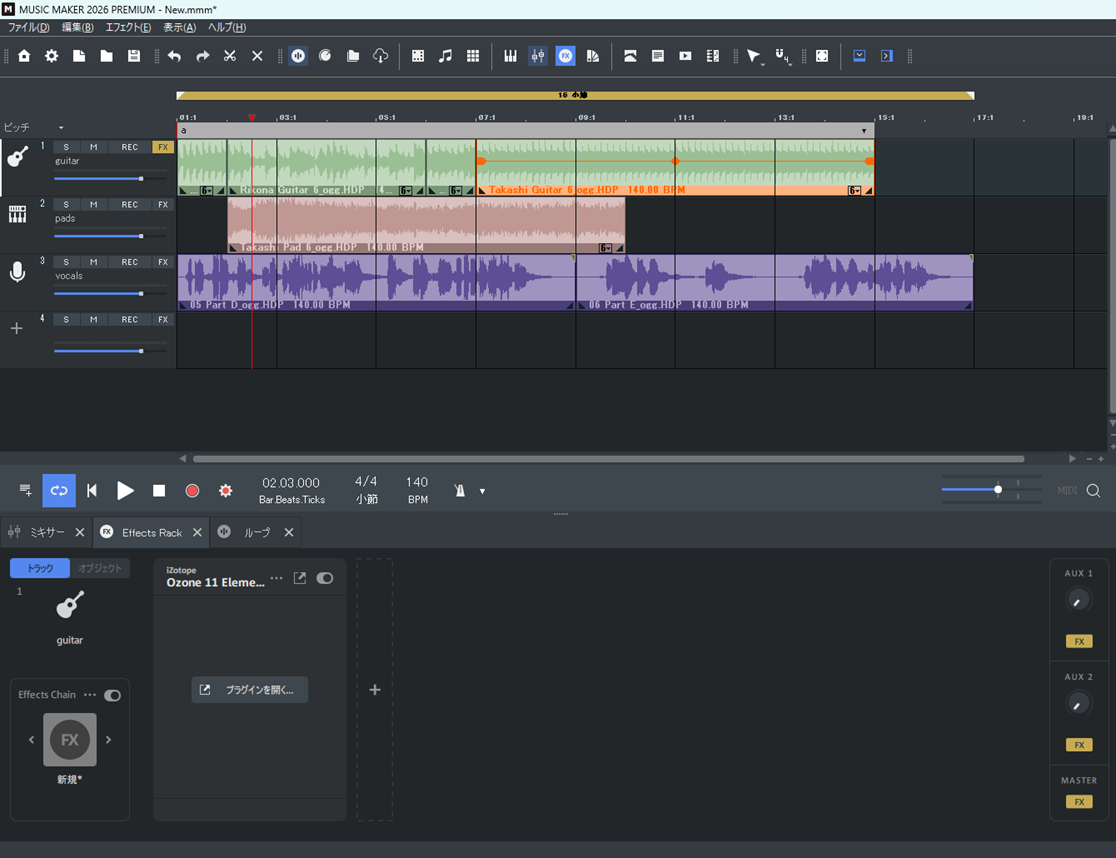Adjust the vocals track volume slider
The width and height of the screenshot is (1116, 858).
pos(141,294)
